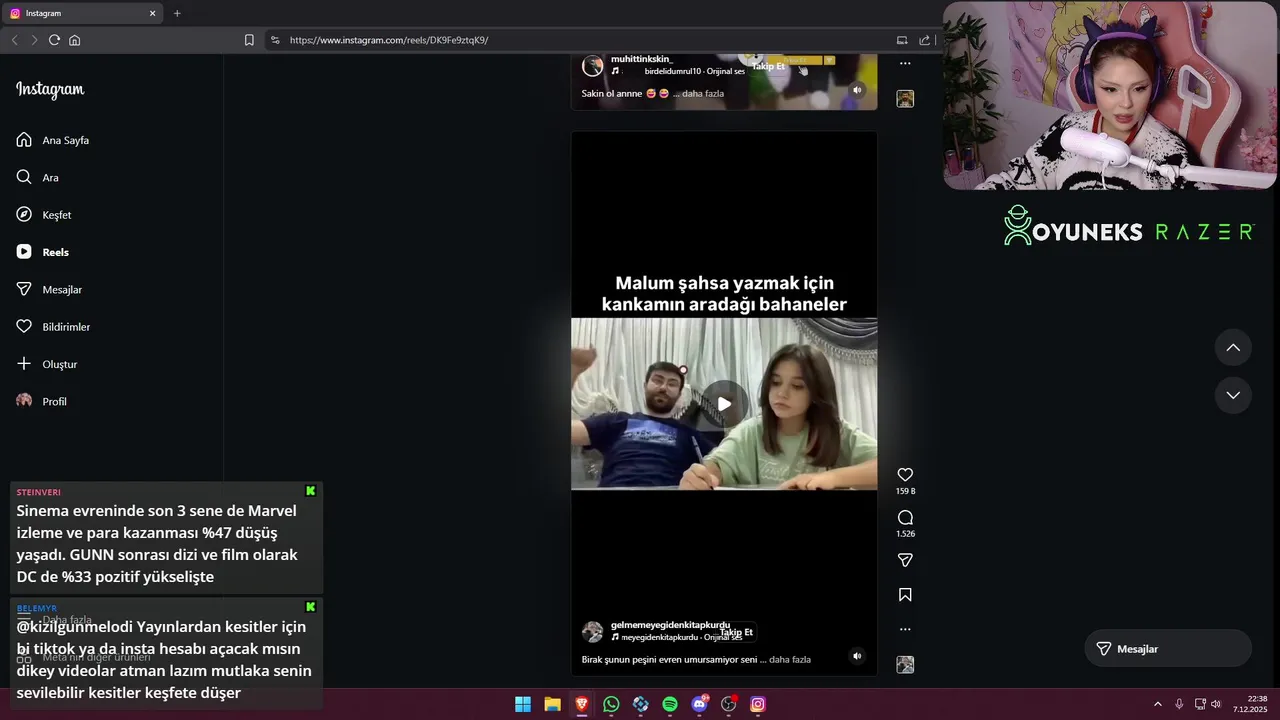This screenshot has height=720, width=1280.
Task: Open audio thumbnail of upper reel
Action: point(905,99)
